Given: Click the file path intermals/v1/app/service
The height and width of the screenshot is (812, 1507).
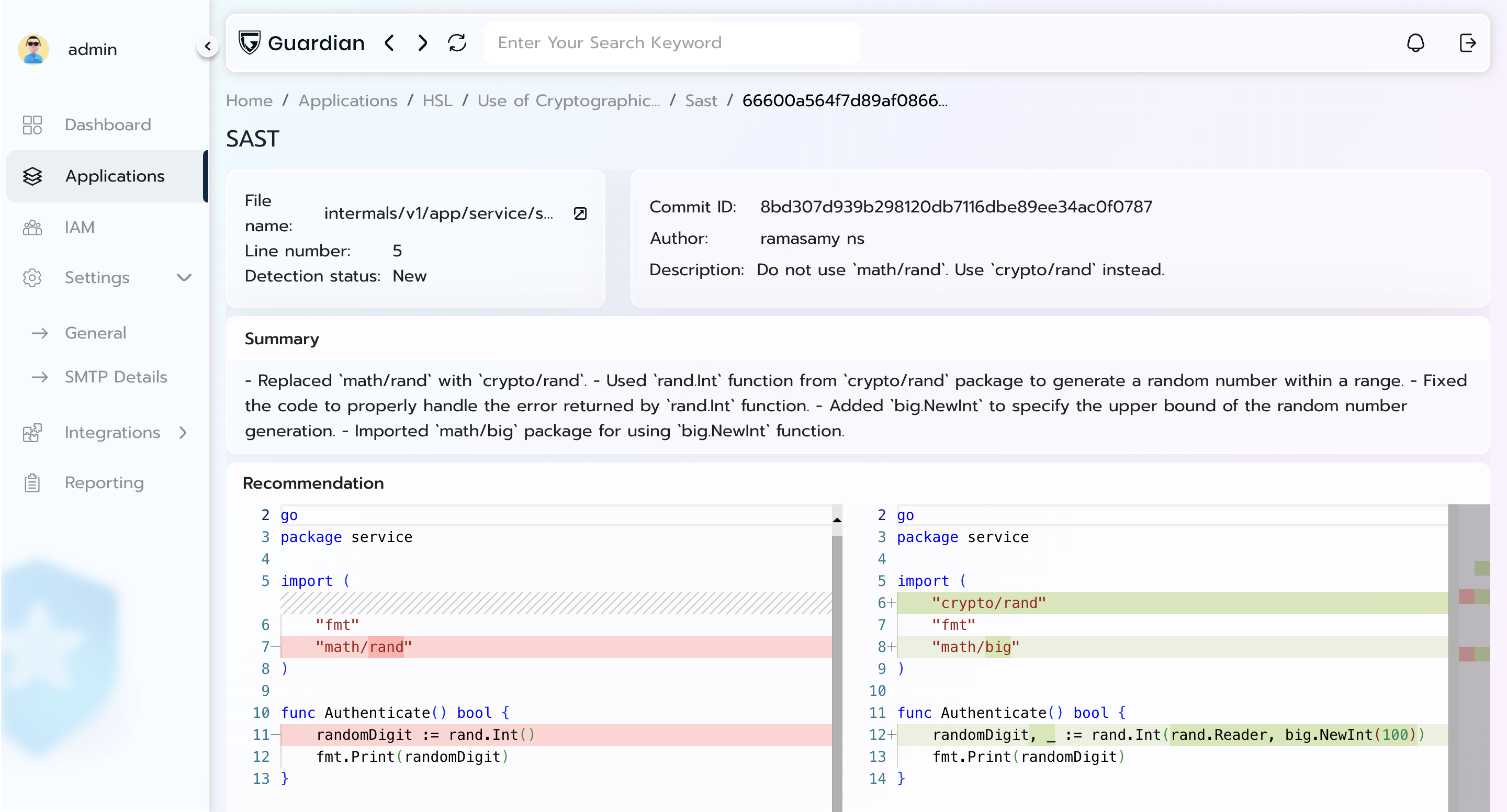Looking at the screenshot, I should pyautogui.click(x=438, y=213).
